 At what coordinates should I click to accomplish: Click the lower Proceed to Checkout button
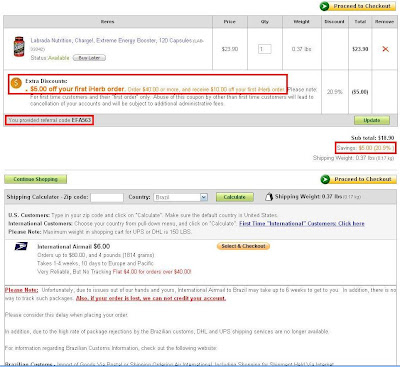[358, 179]
